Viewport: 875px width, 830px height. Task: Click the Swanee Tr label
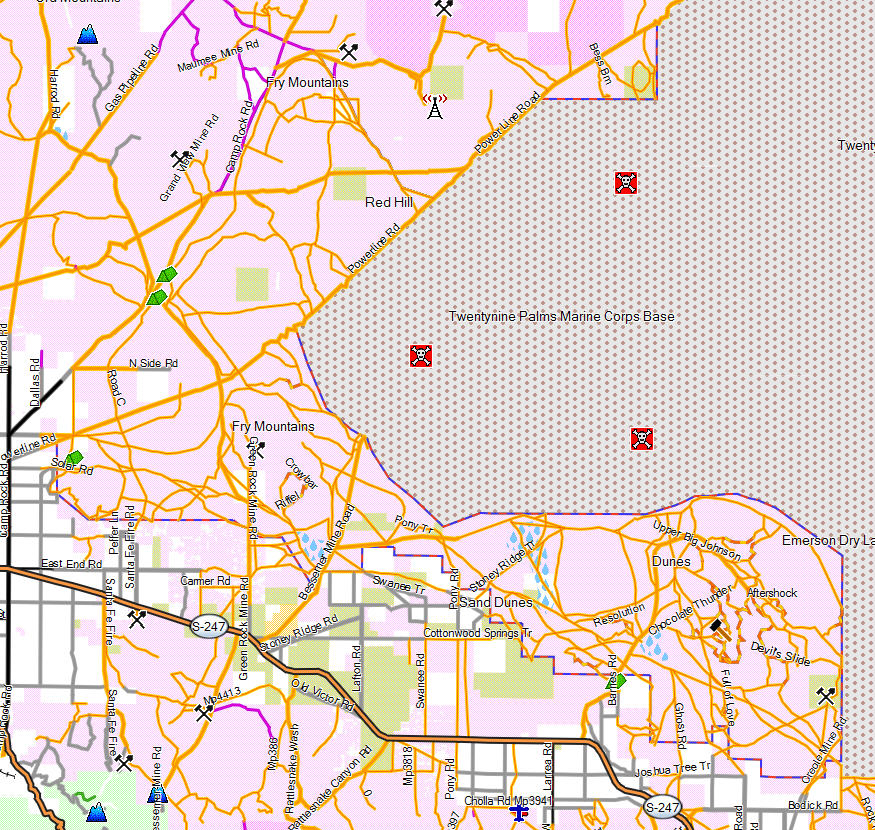click(x=398, y=585)
